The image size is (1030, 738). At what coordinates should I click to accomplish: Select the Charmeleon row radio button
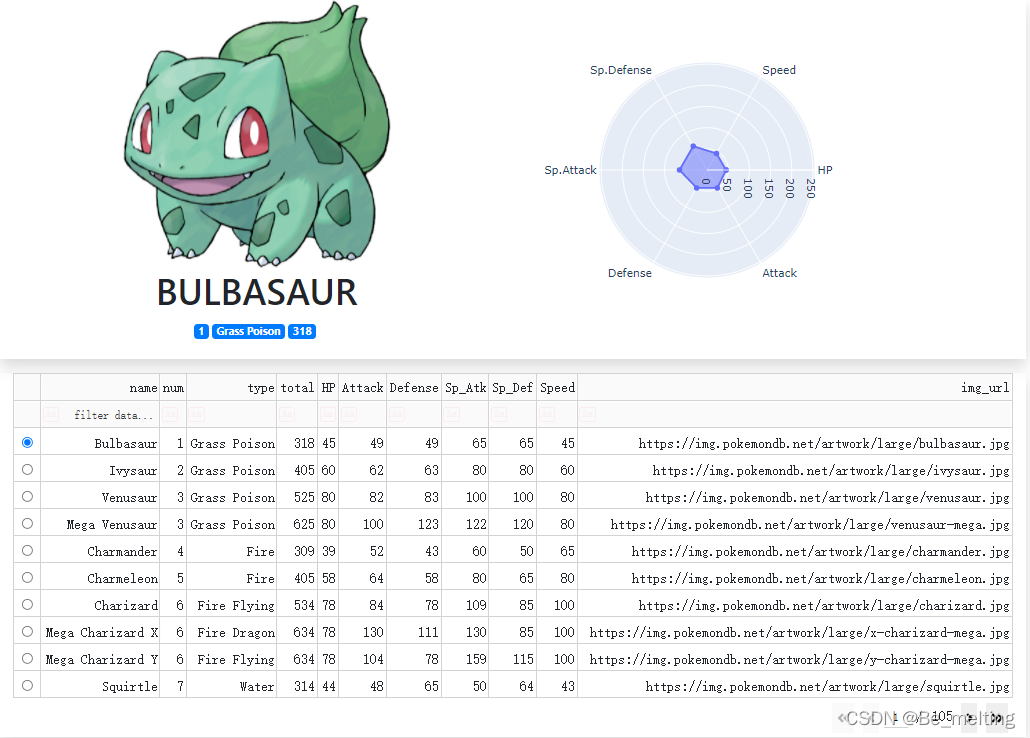tap(27, 577)
